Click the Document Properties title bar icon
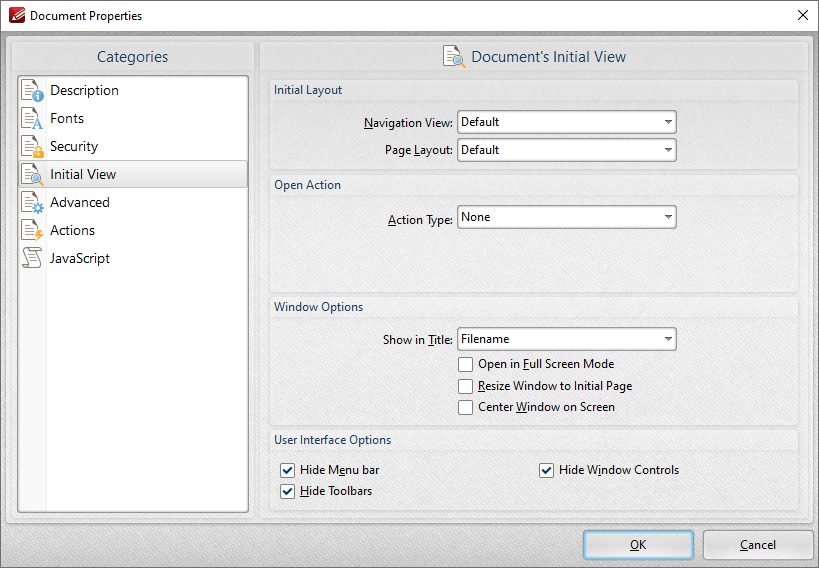 click(16, 15)
